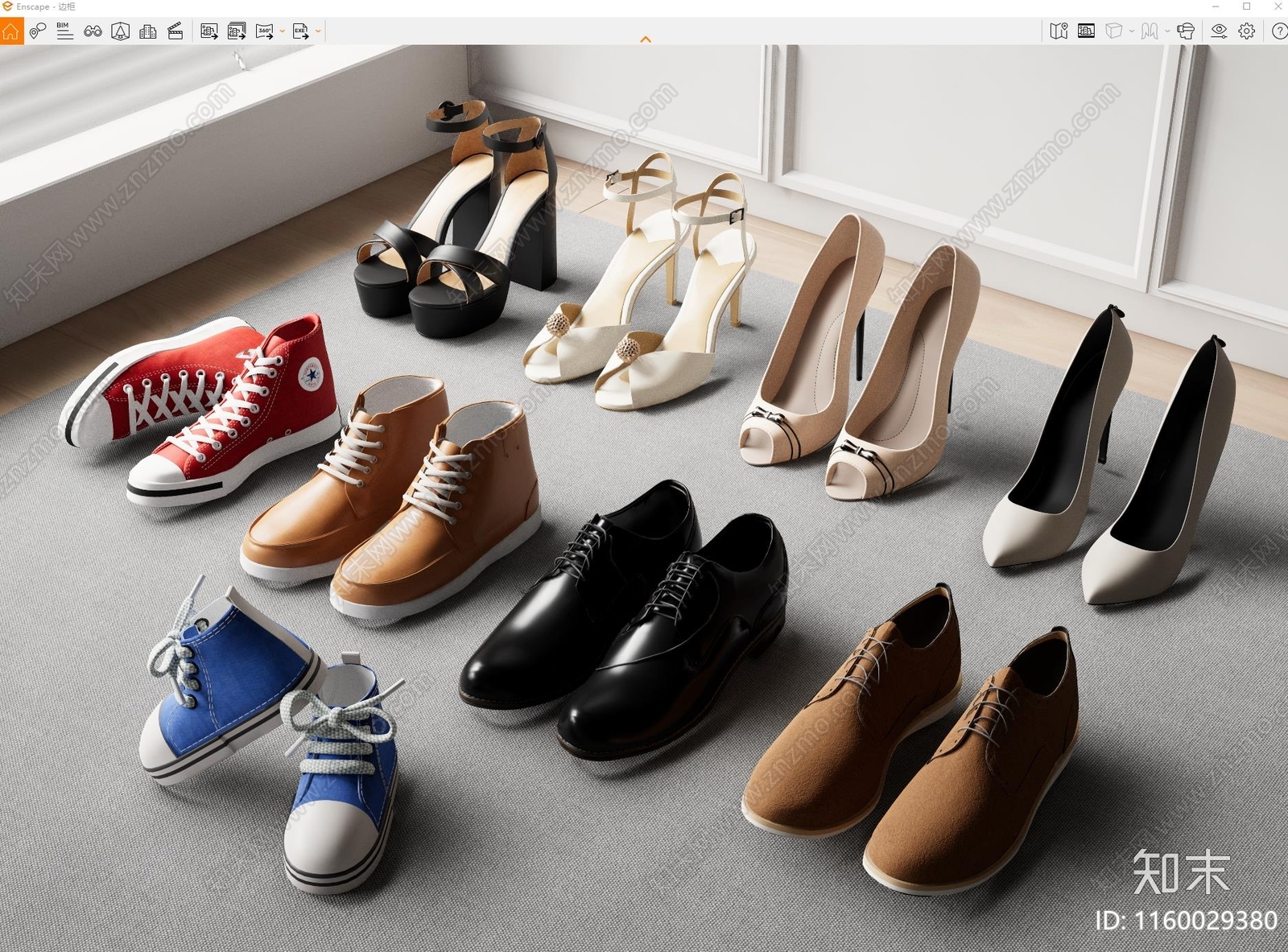1288x952 pixels.
Task: Collapse the toolbar with the orange chevron
Action: [646, 39]
